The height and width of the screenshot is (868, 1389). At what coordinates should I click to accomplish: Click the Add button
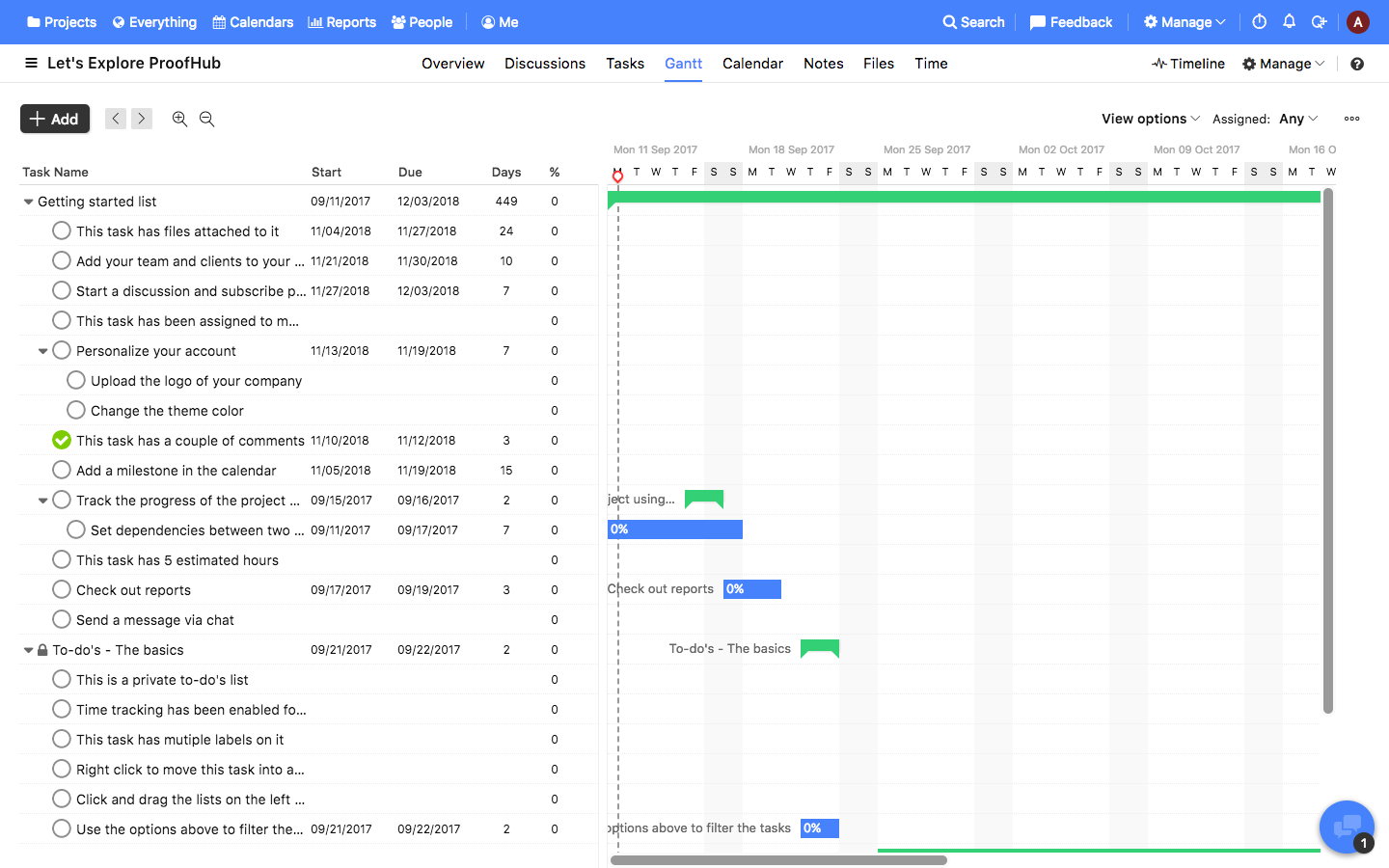click(x=55, y=119)
